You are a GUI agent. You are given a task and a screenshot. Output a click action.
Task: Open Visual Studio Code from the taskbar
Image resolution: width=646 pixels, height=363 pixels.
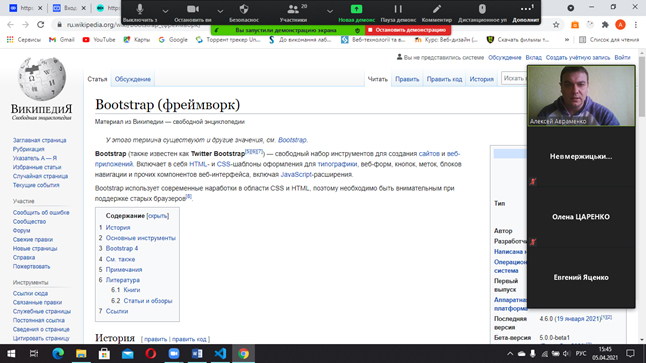tap(220, 354)
